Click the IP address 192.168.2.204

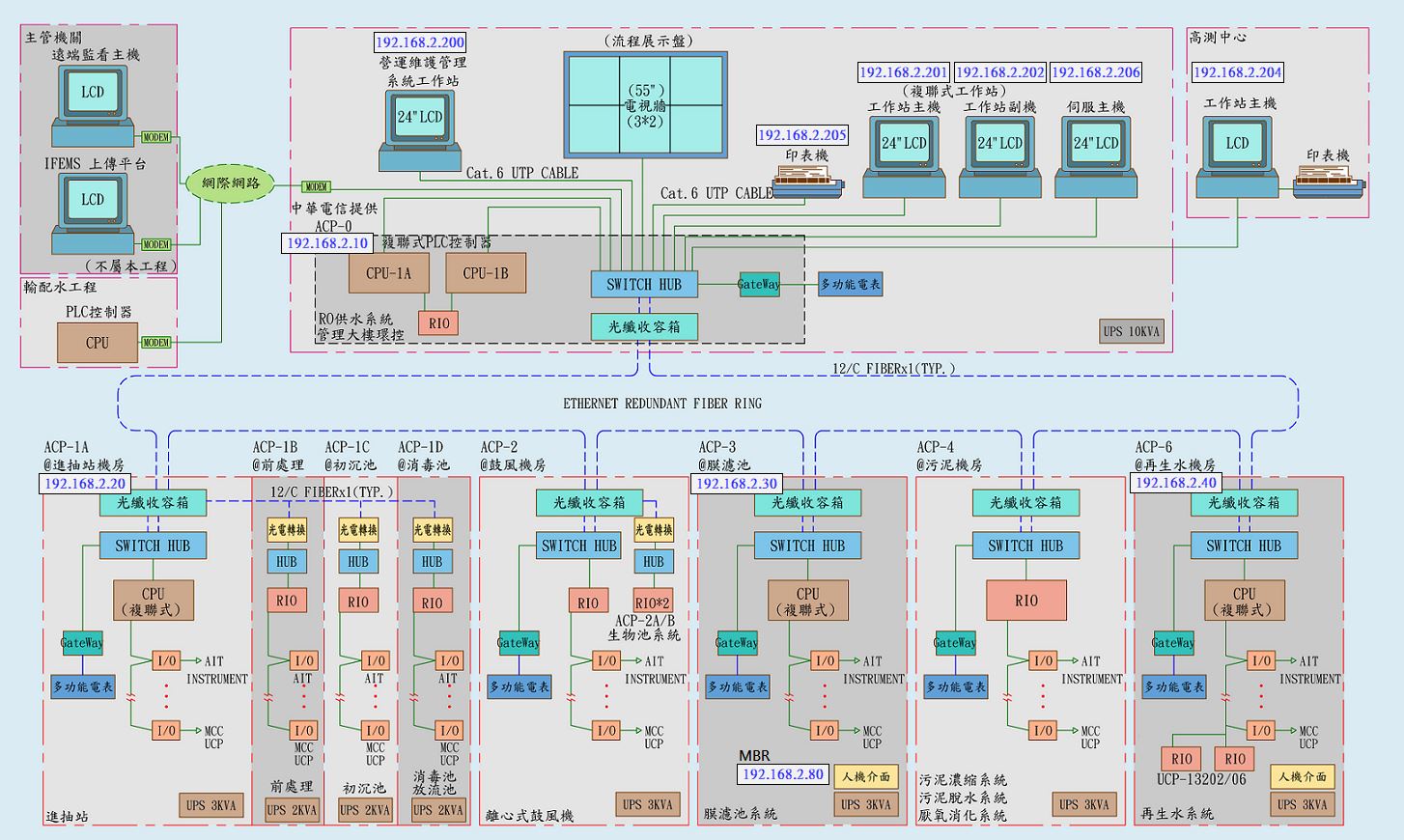tap(1238, 72)
